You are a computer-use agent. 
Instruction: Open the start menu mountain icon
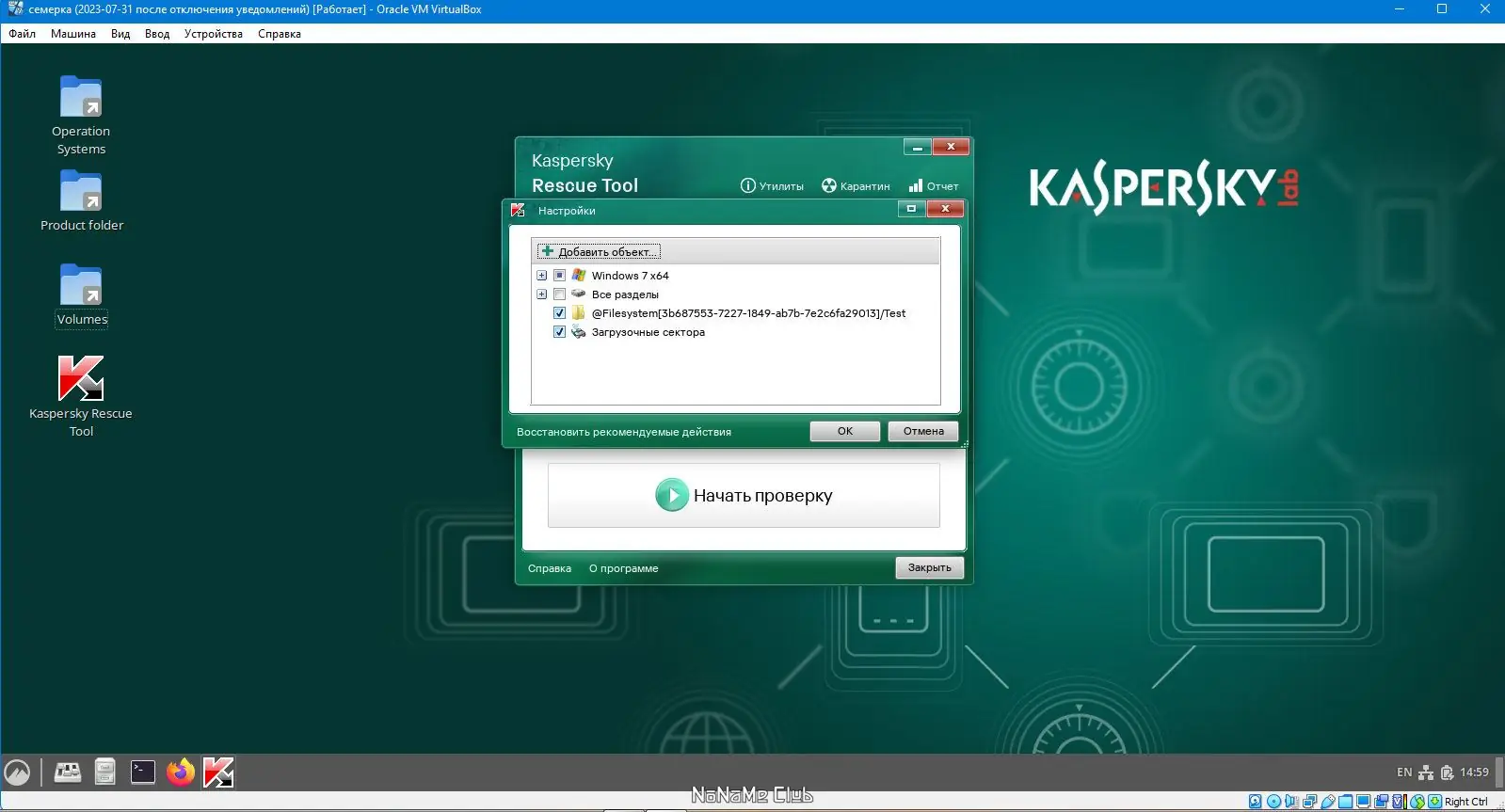pos(17,772)
